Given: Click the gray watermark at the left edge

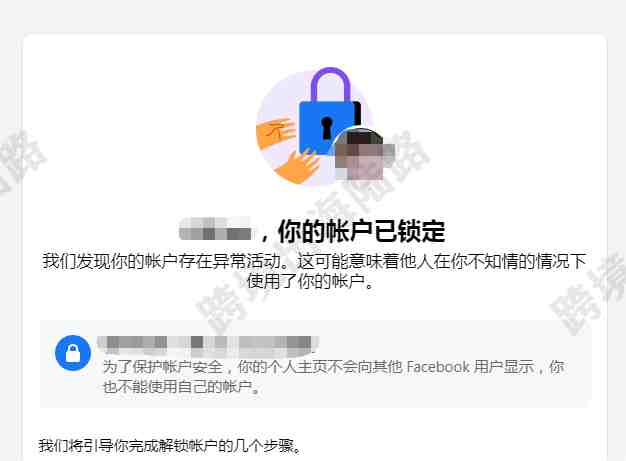Looking at the screenshot, I should 20,162.
